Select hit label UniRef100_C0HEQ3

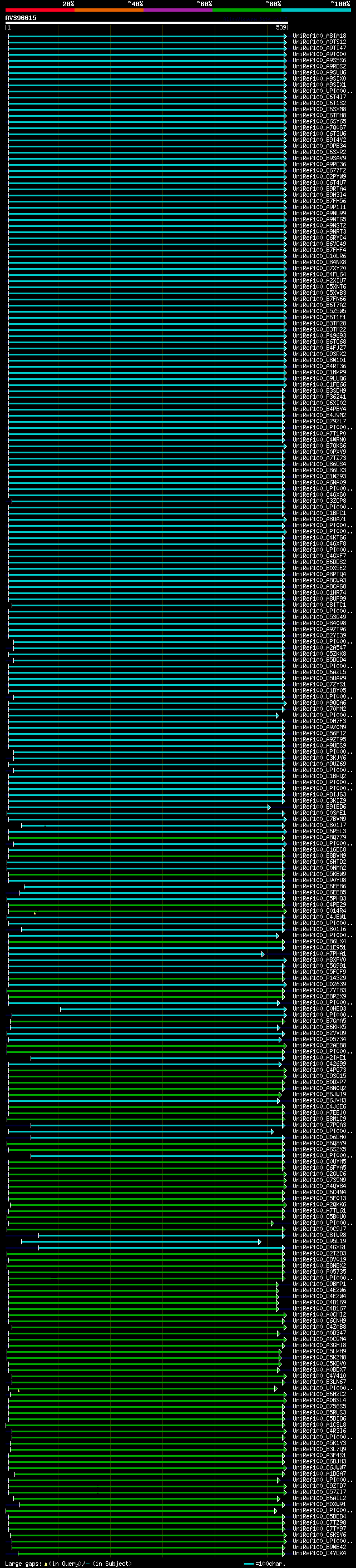[x=319, y=1008]
